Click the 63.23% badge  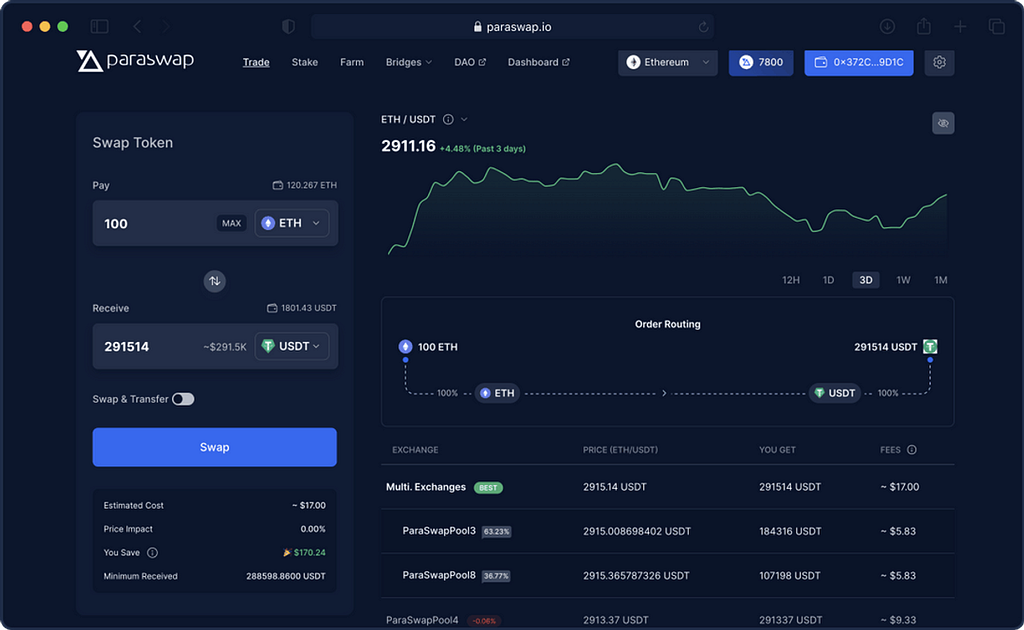click(496, 531)
